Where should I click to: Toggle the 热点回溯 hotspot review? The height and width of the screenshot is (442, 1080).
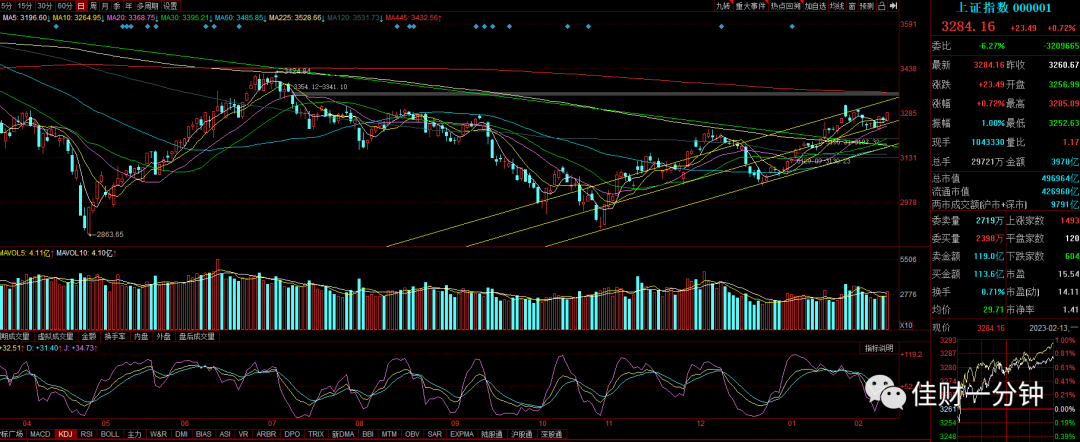tap(785, 6)
